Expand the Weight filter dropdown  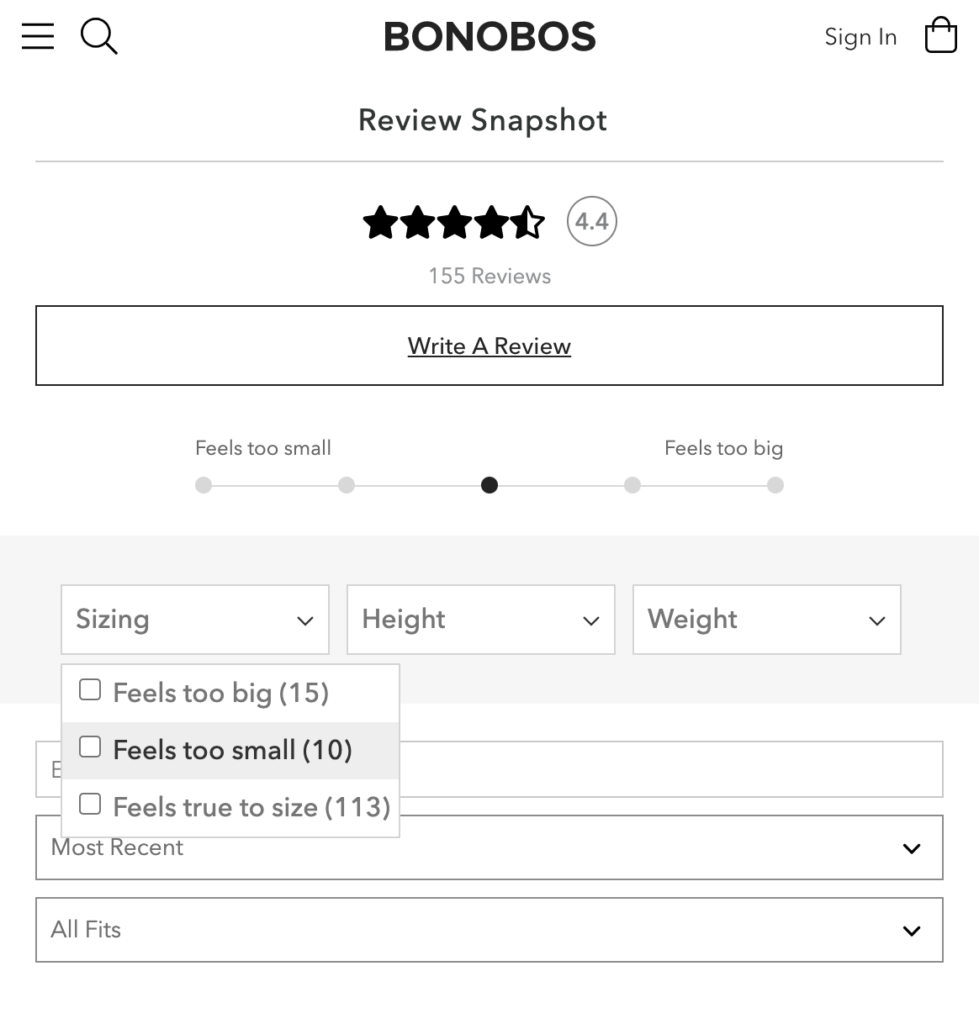tap(766, 620)
